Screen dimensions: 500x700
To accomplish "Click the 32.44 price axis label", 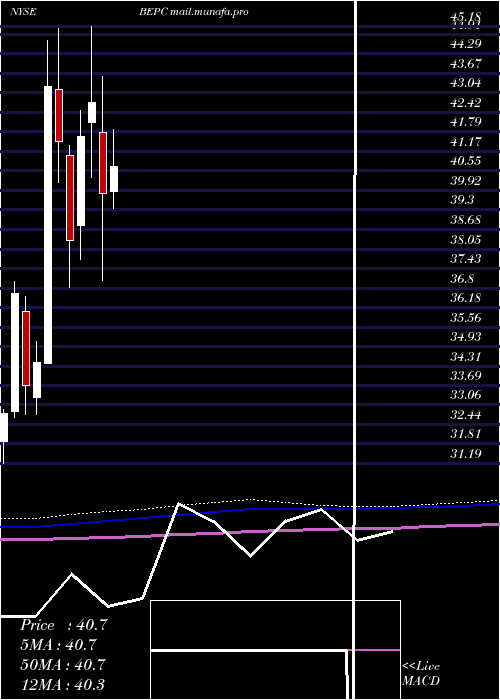I will click(x=466, y=415).
